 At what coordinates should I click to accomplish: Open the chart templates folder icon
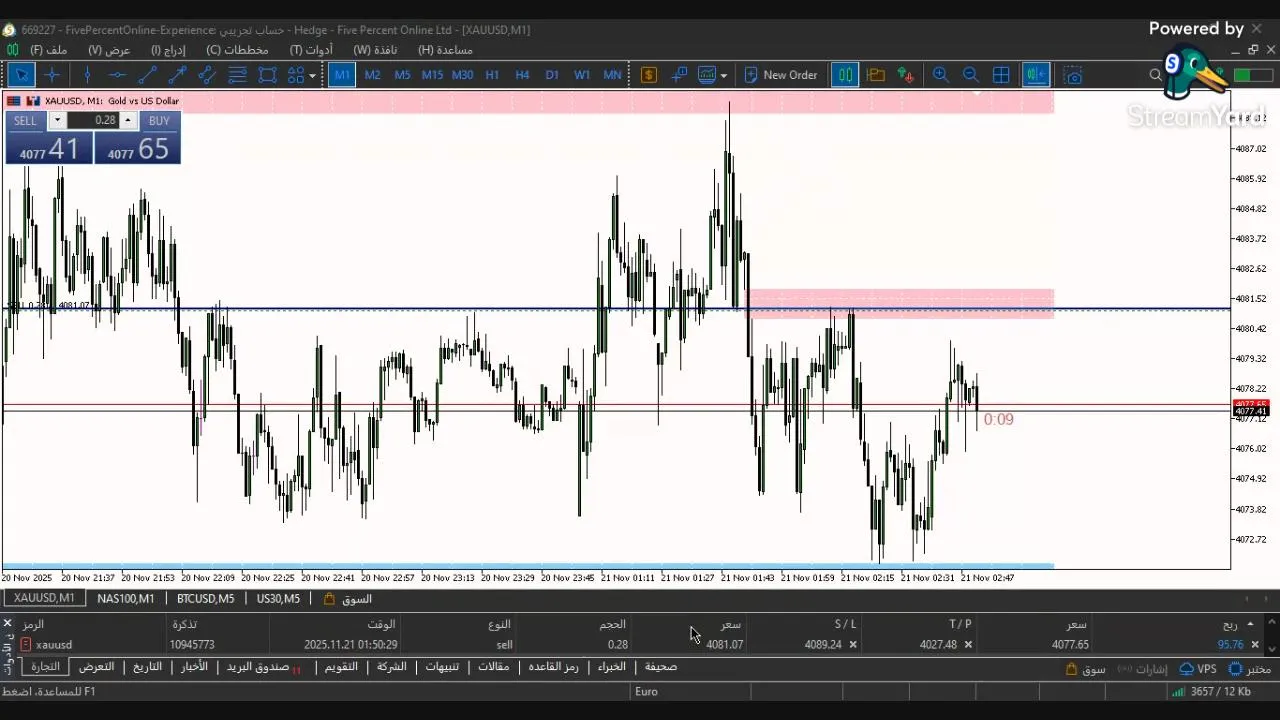tap(876, 75)
